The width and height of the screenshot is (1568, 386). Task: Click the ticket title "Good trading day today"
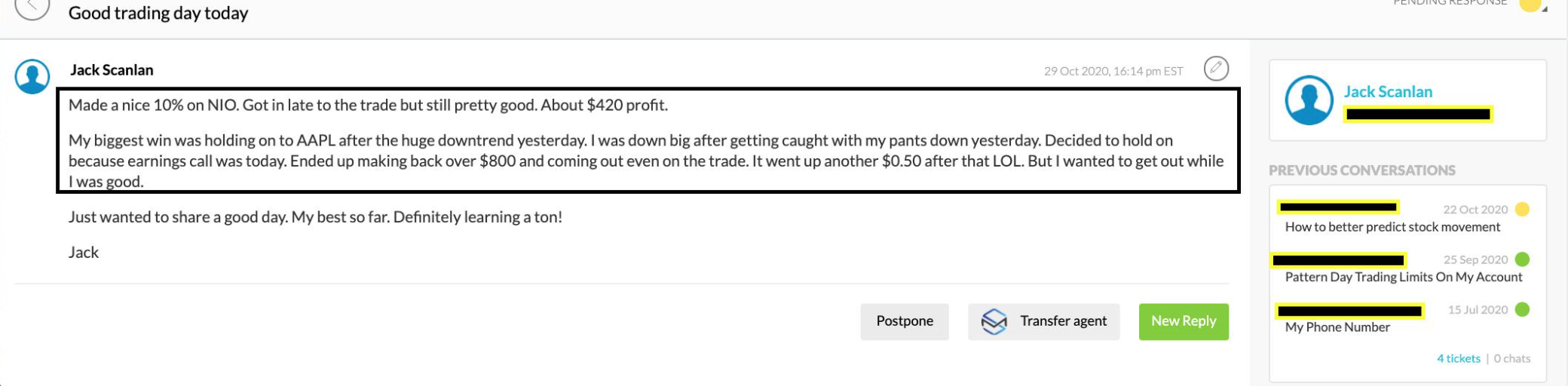click(x=158, y=14)
